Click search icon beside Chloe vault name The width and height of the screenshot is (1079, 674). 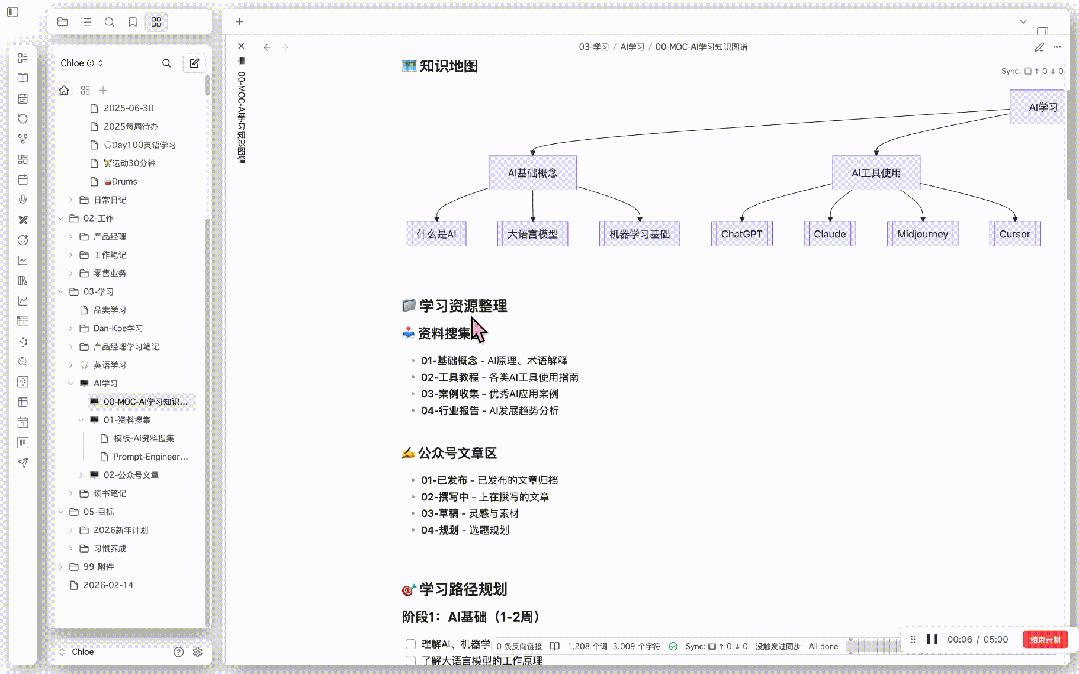[x=167, y=63]
